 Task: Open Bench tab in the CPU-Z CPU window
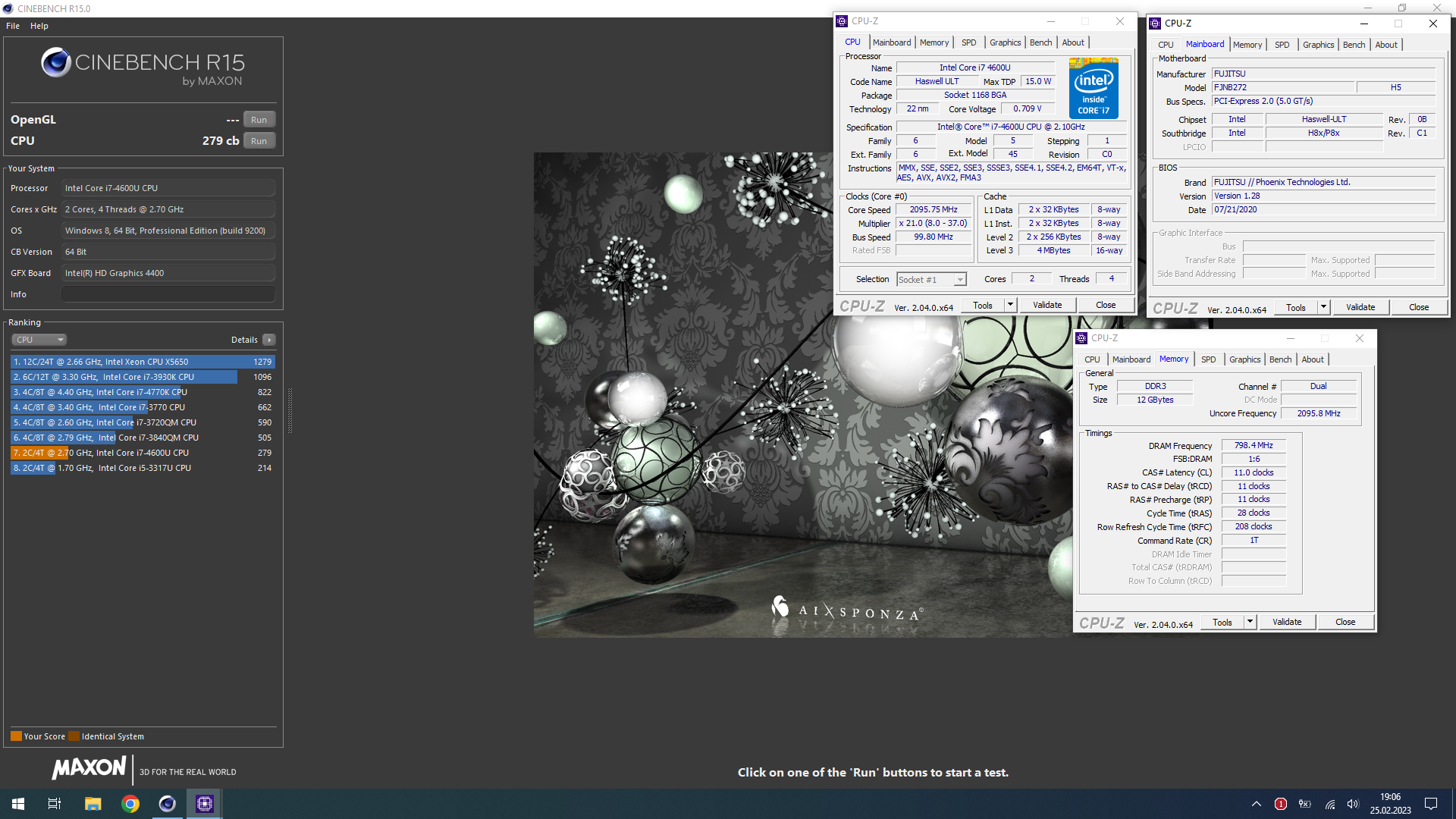point(1041,42)
